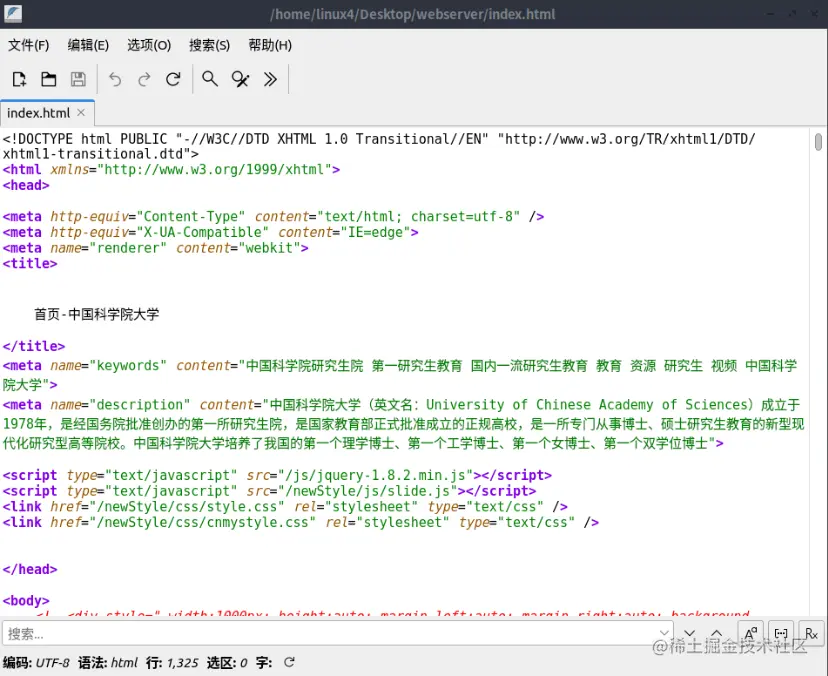Open the 文件(F) menu
828x676 pixels.
[x=29, y=45]
